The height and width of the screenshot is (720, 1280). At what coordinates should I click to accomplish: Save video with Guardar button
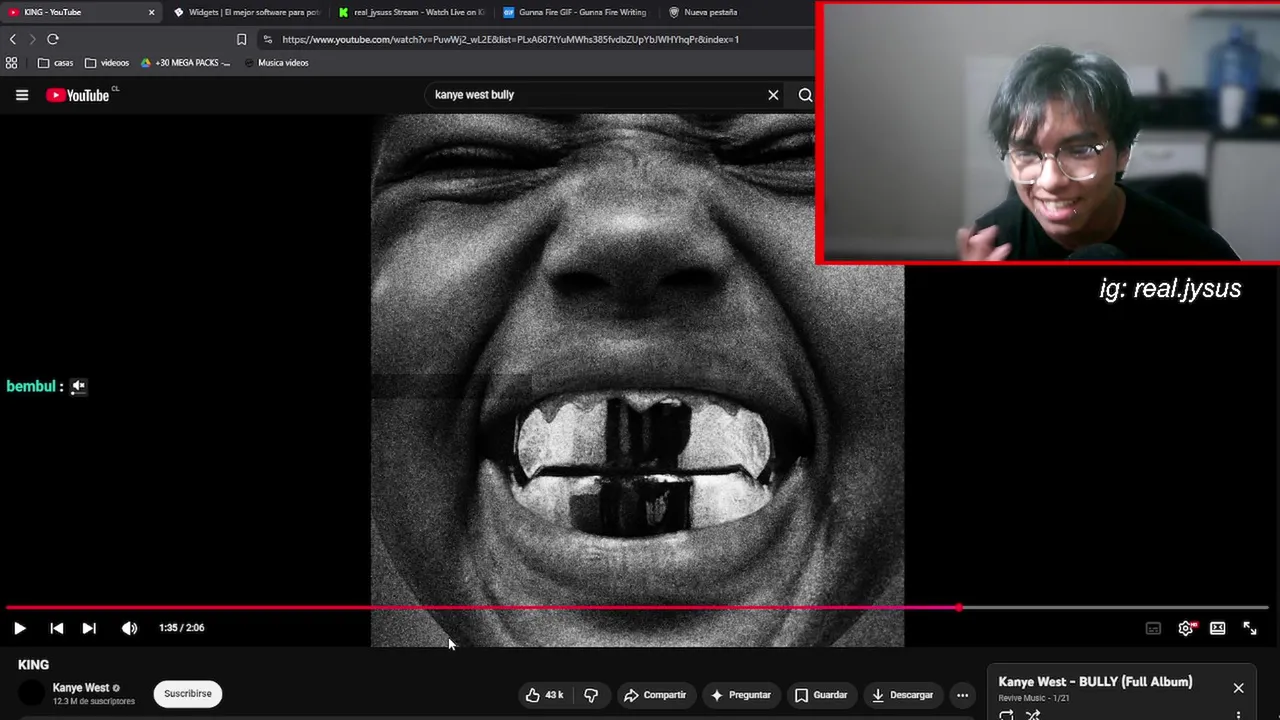(821, 695)
